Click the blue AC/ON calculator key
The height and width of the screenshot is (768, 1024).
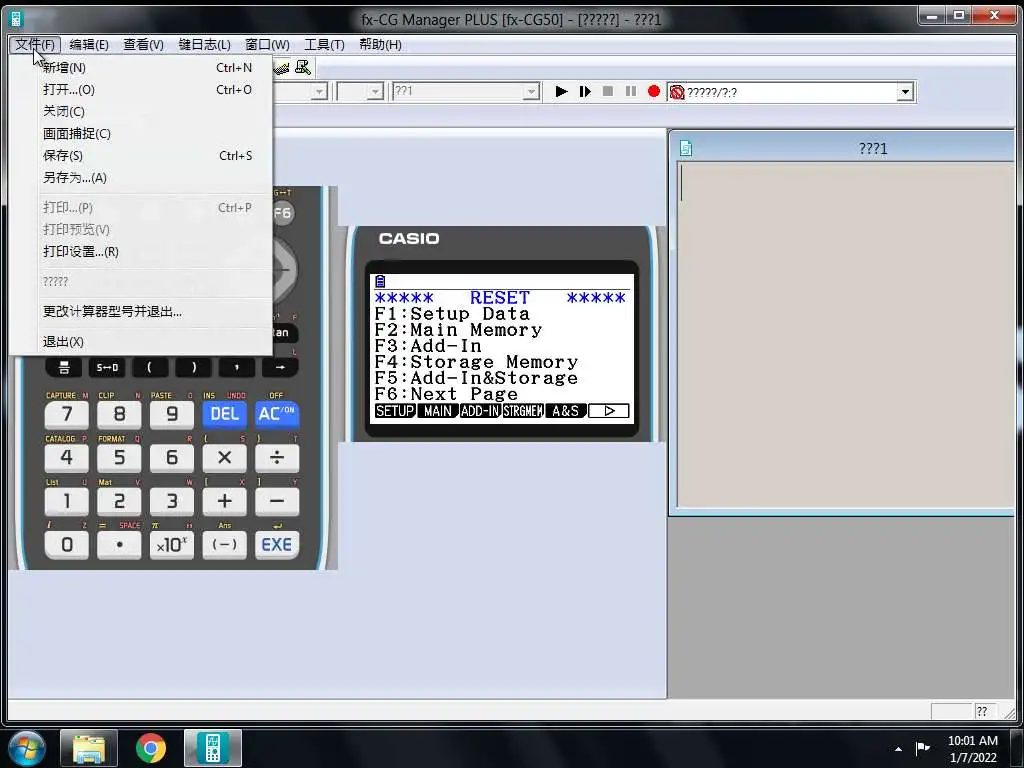[277, 414]
